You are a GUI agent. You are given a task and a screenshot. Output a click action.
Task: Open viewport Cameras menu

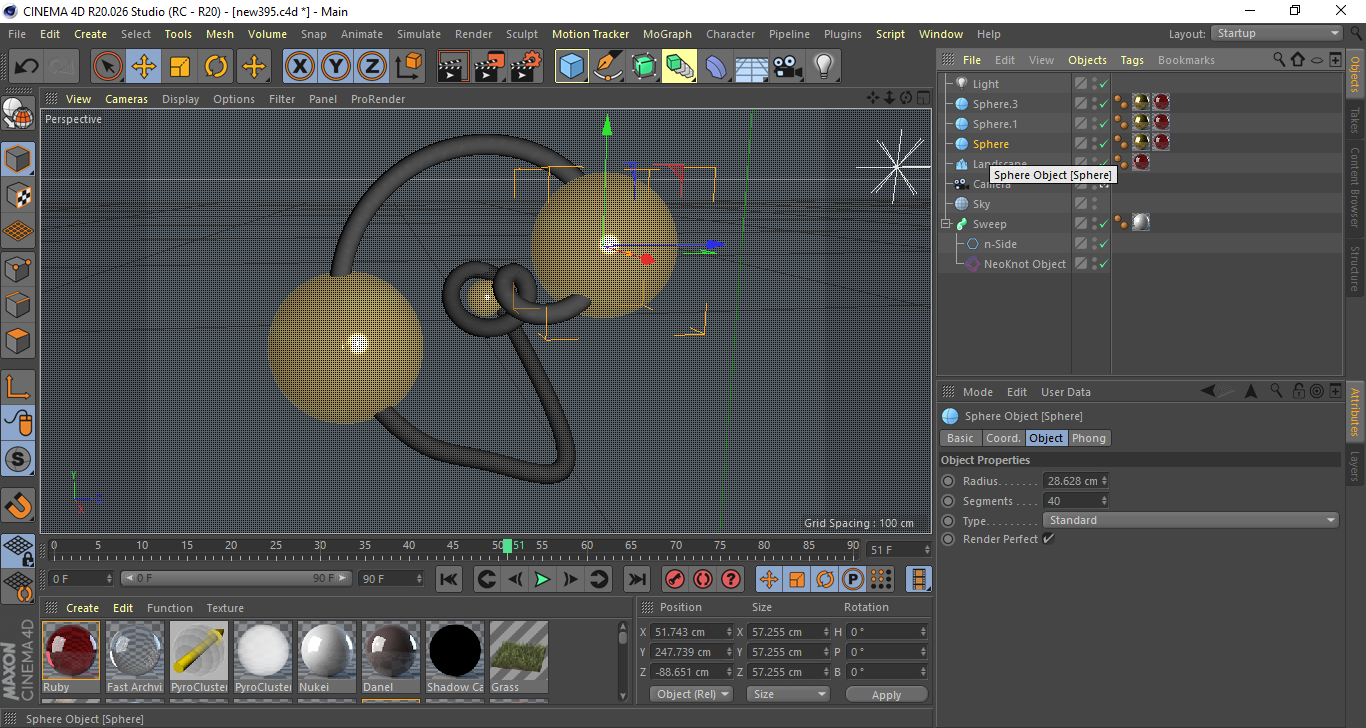point(127,99)
